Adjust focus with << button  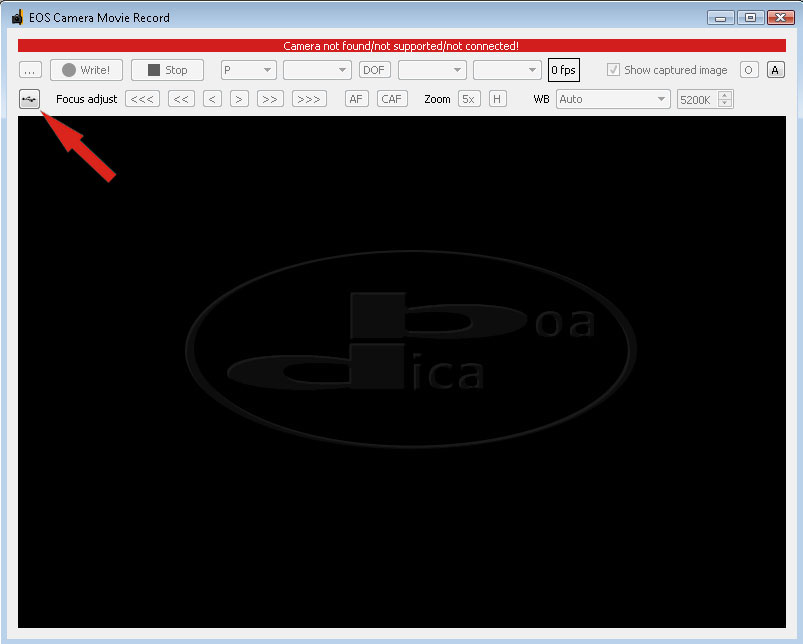pyautogui.click(x=181, y=99)
